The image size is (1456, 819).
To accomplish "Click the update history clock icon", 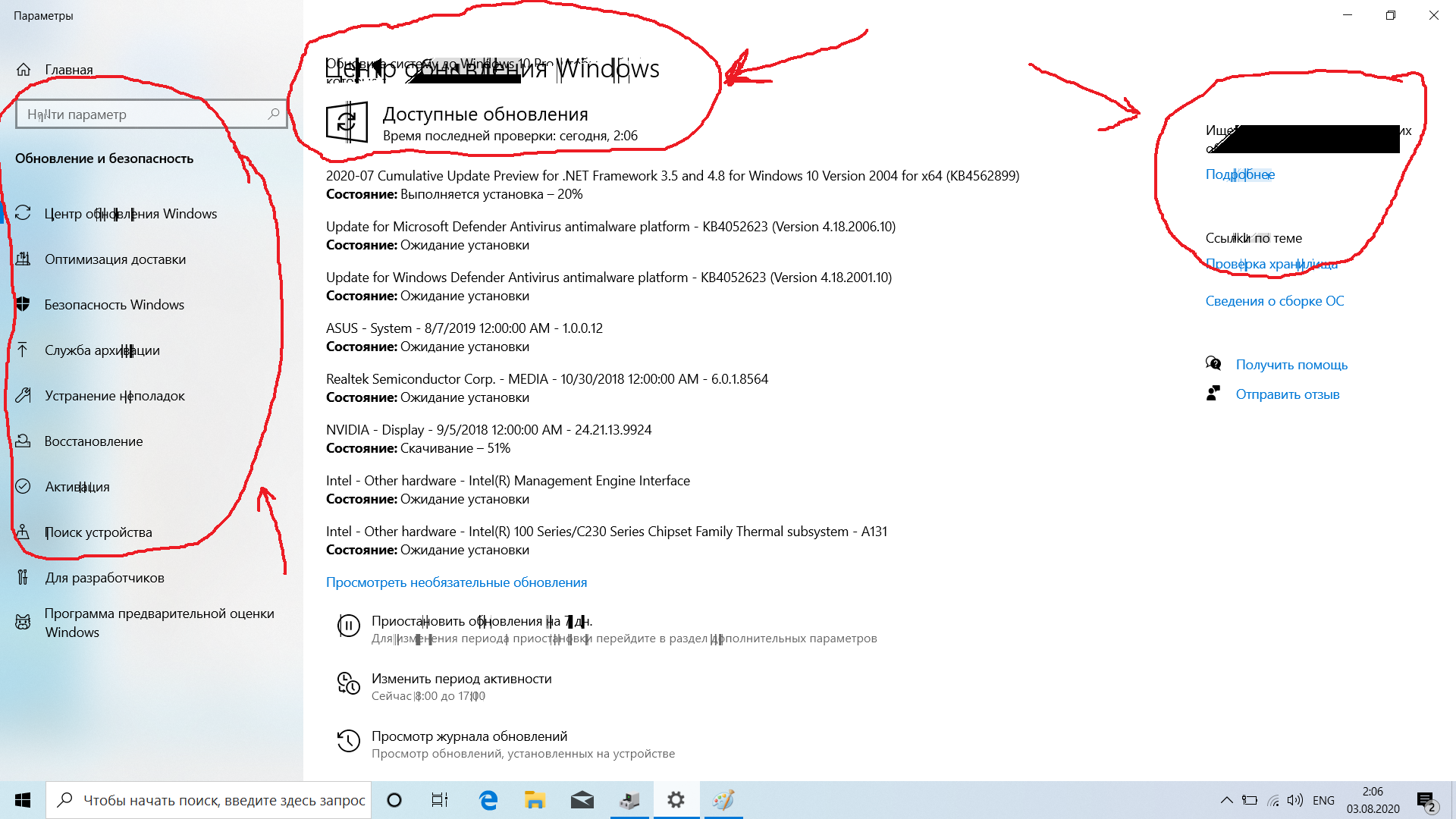I will [x=348, y=741].
